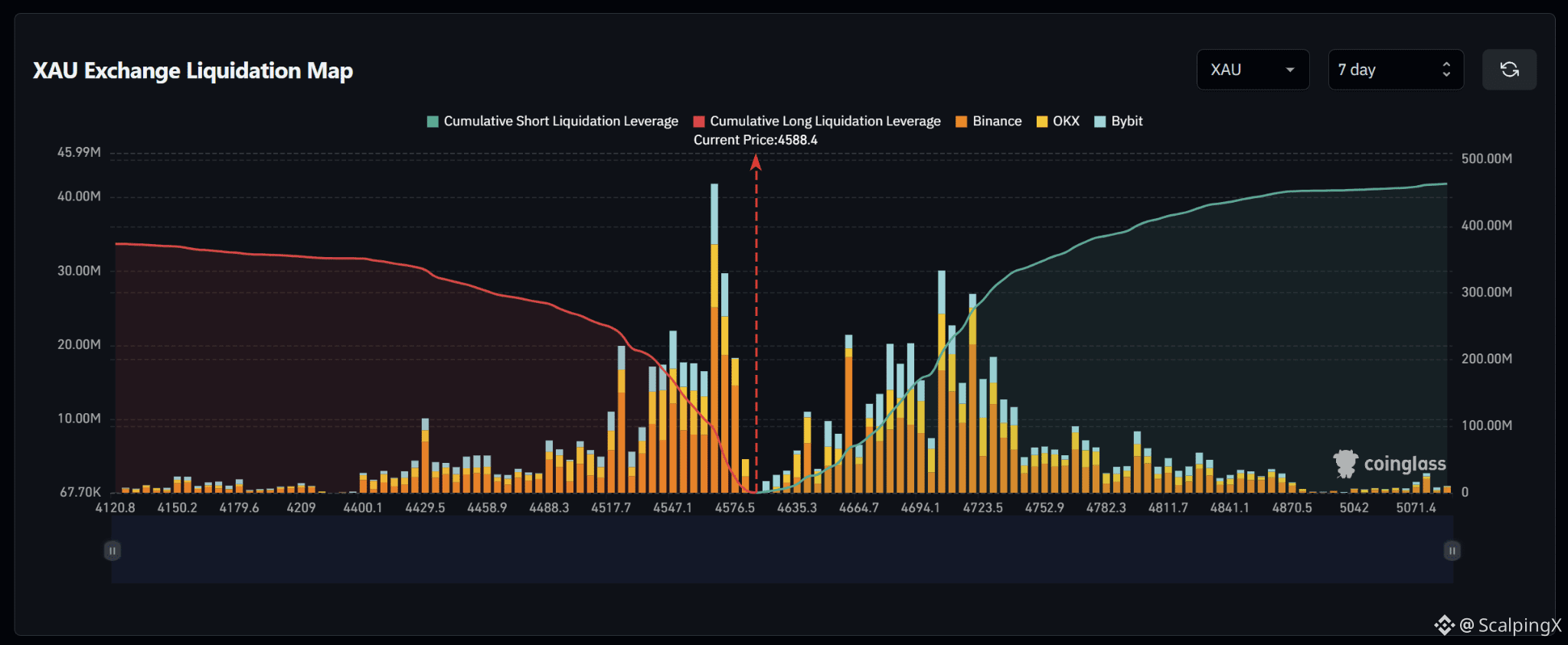1568x645 pixels.
Task: Click the 4723.5 x-axis label
Action: (983, 508)
